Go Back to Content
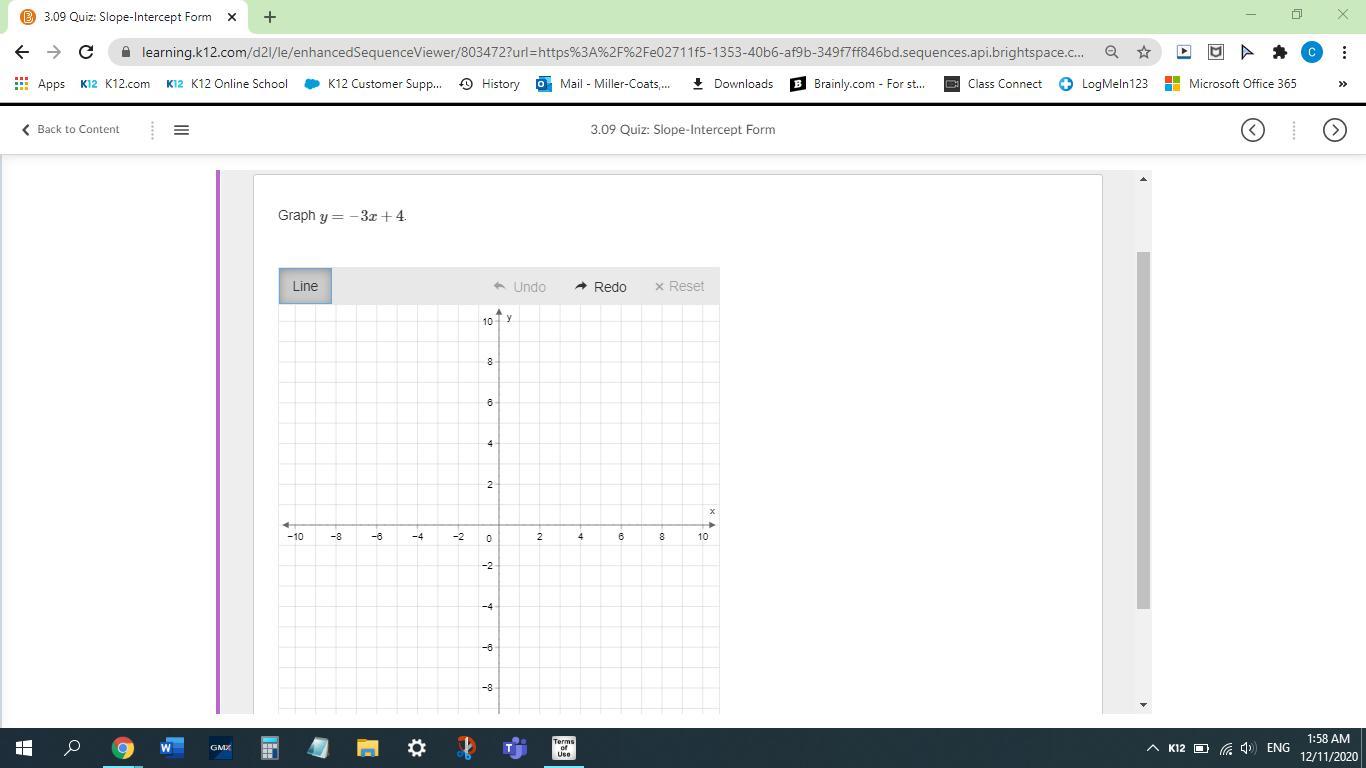1366x768 pixels. 68,129
